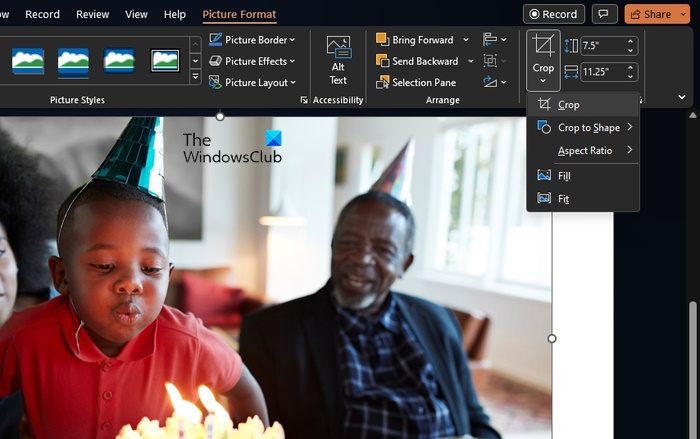Open the Rotate objects menu

[x=494, y=82]
